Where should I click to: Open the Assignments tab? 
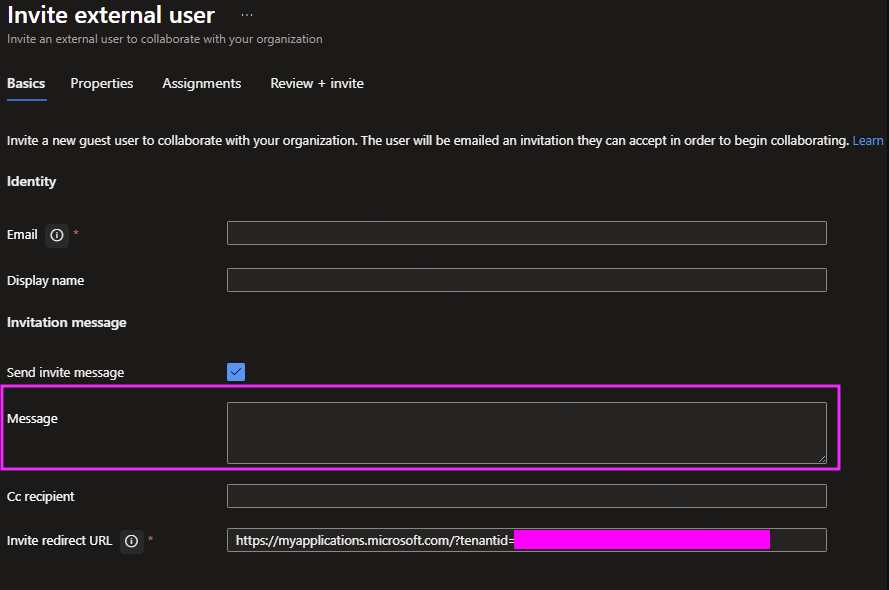tap(202, 84)
